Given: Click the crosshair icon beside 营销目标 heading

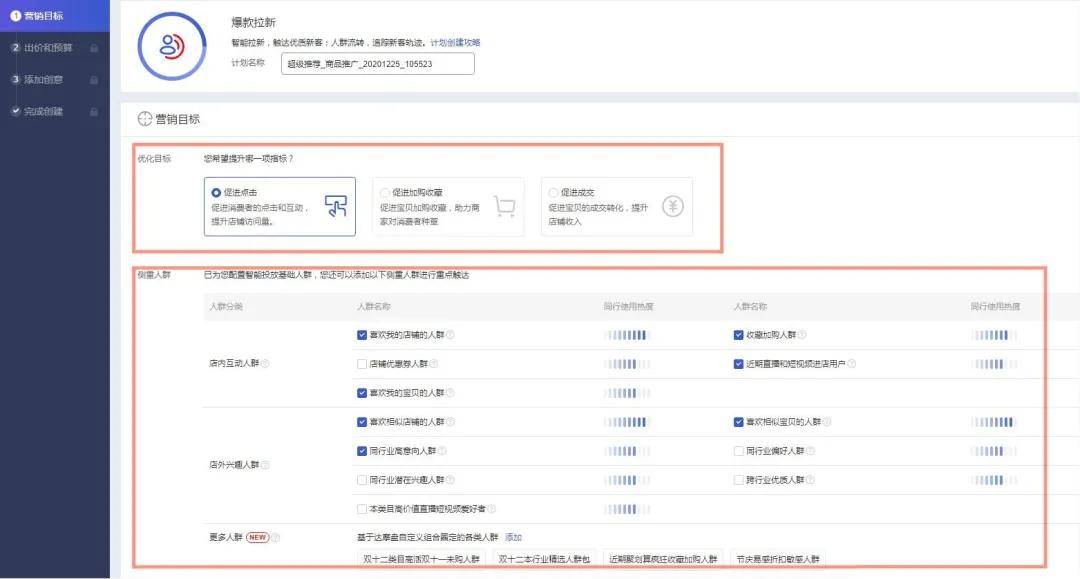Looking at the screenshot, I should point(144,119).
